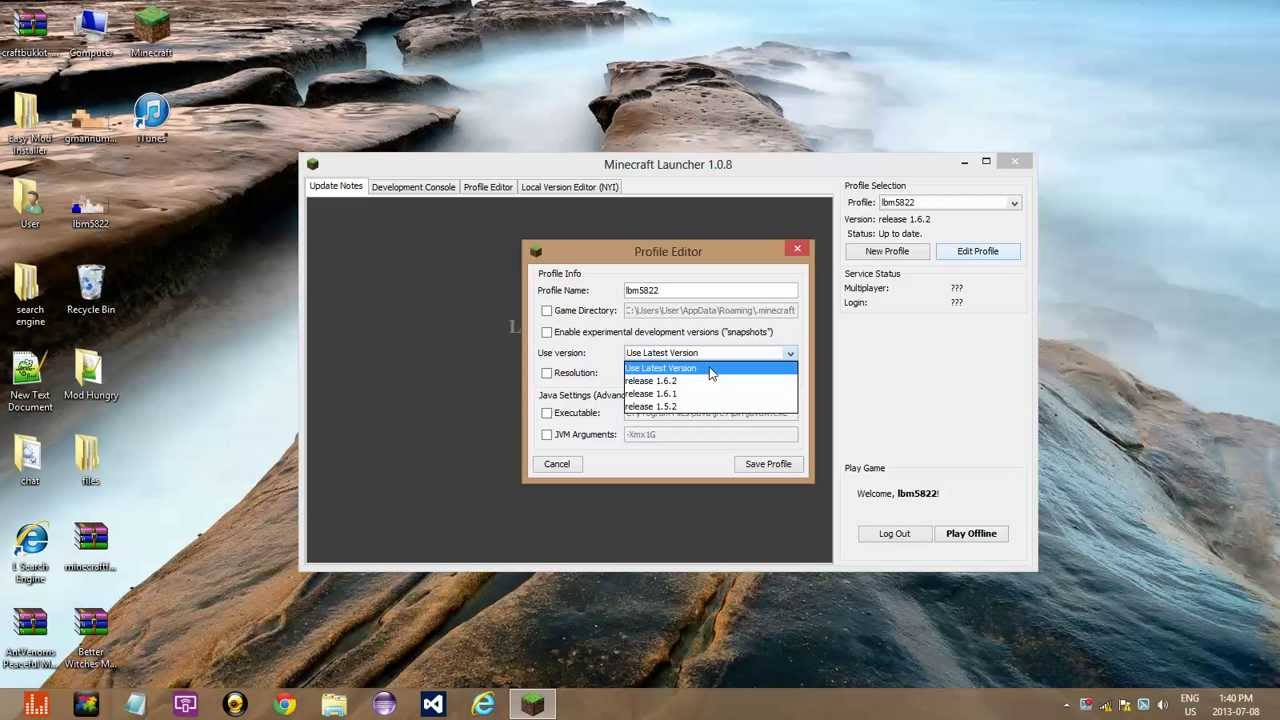Image resolution: width=1280 pixels, height=720 pixels.
Task: Open Local Version Editor (NYI) tab
Action: pyautogui.click(x=570, y=187)
